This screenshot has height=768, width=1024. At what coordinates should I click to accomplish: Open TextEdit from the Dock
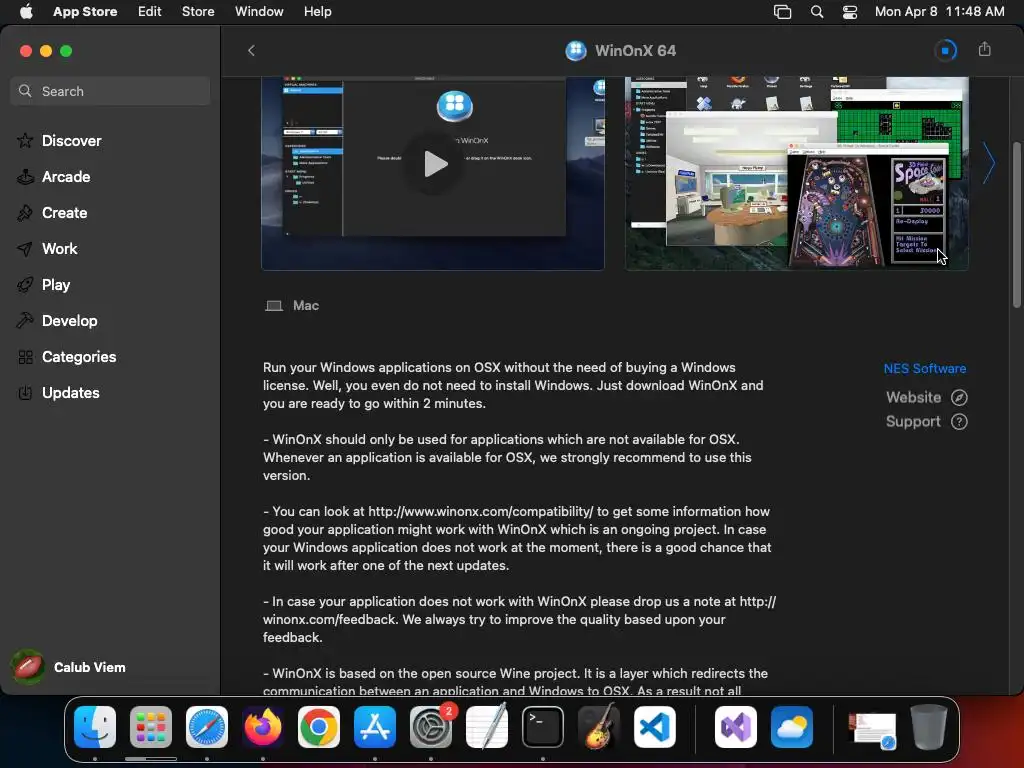point(487,726)
